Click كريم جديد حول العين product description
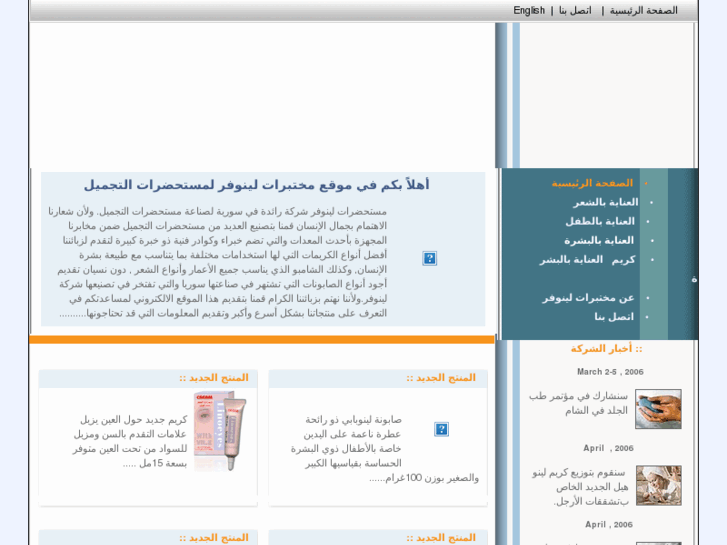Viewport: 727px width, 545px height. pyautogui.click(x=130, y=441)
